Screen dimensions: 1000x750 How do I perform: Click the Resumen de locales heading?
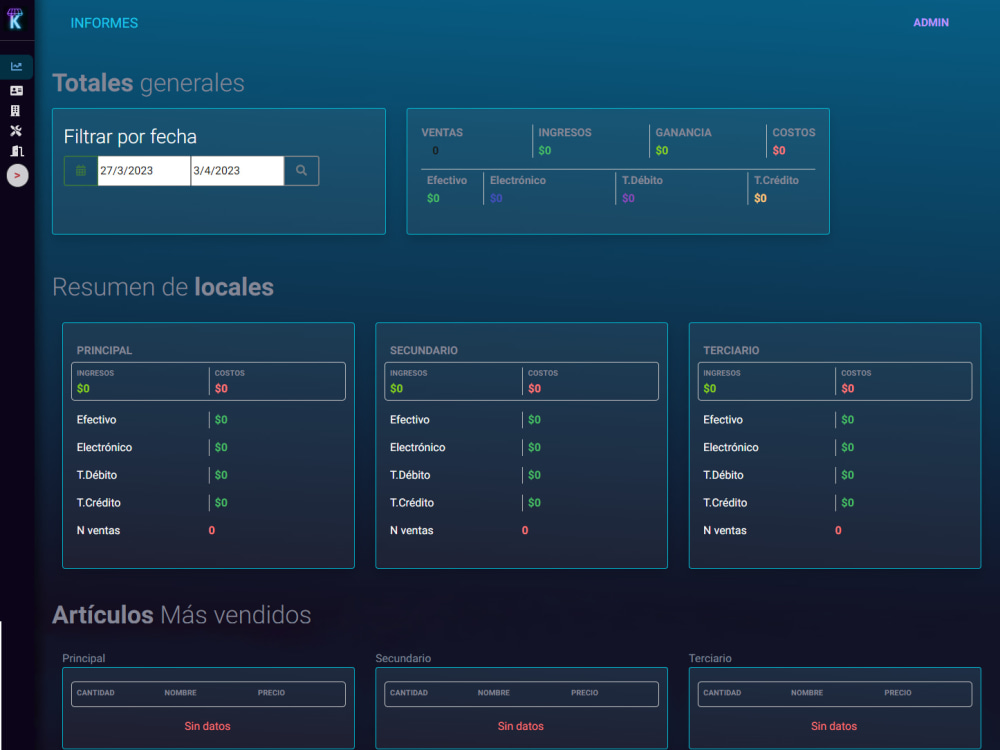point(163,287)
